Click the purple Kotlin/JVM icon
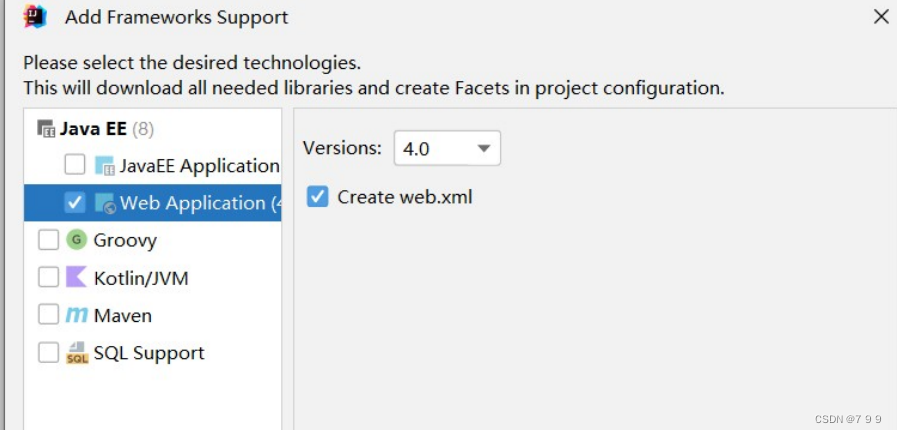 (x=76, y=277)
